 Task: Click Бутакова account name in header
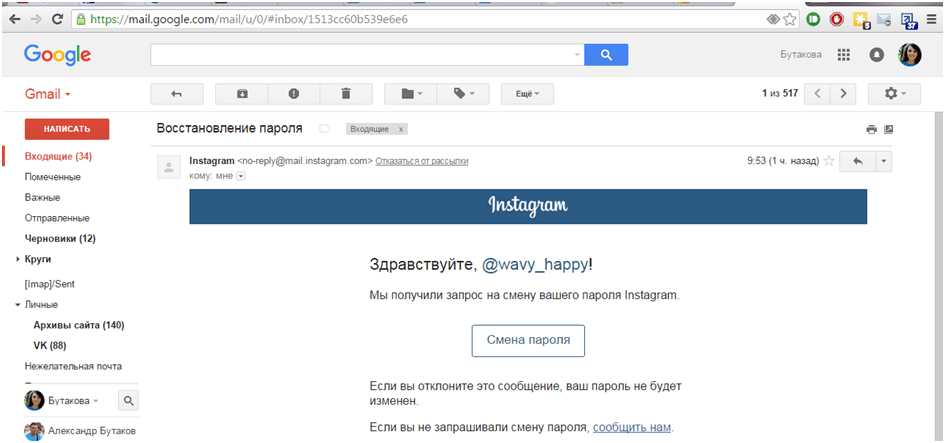[x=801, y=55]
